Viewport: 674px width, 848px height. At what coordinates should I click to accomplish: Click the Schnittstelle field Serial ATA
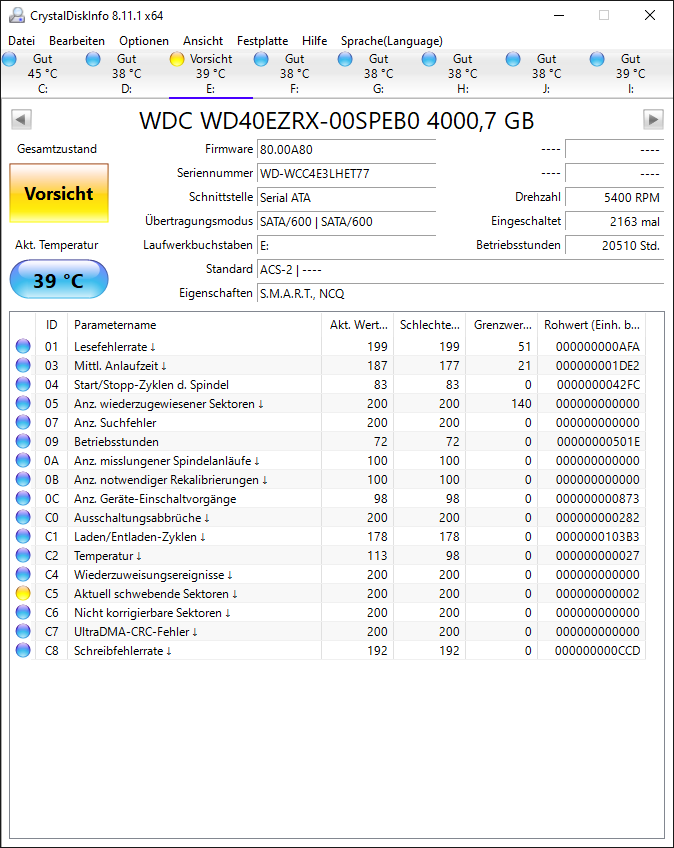point(346,197)
